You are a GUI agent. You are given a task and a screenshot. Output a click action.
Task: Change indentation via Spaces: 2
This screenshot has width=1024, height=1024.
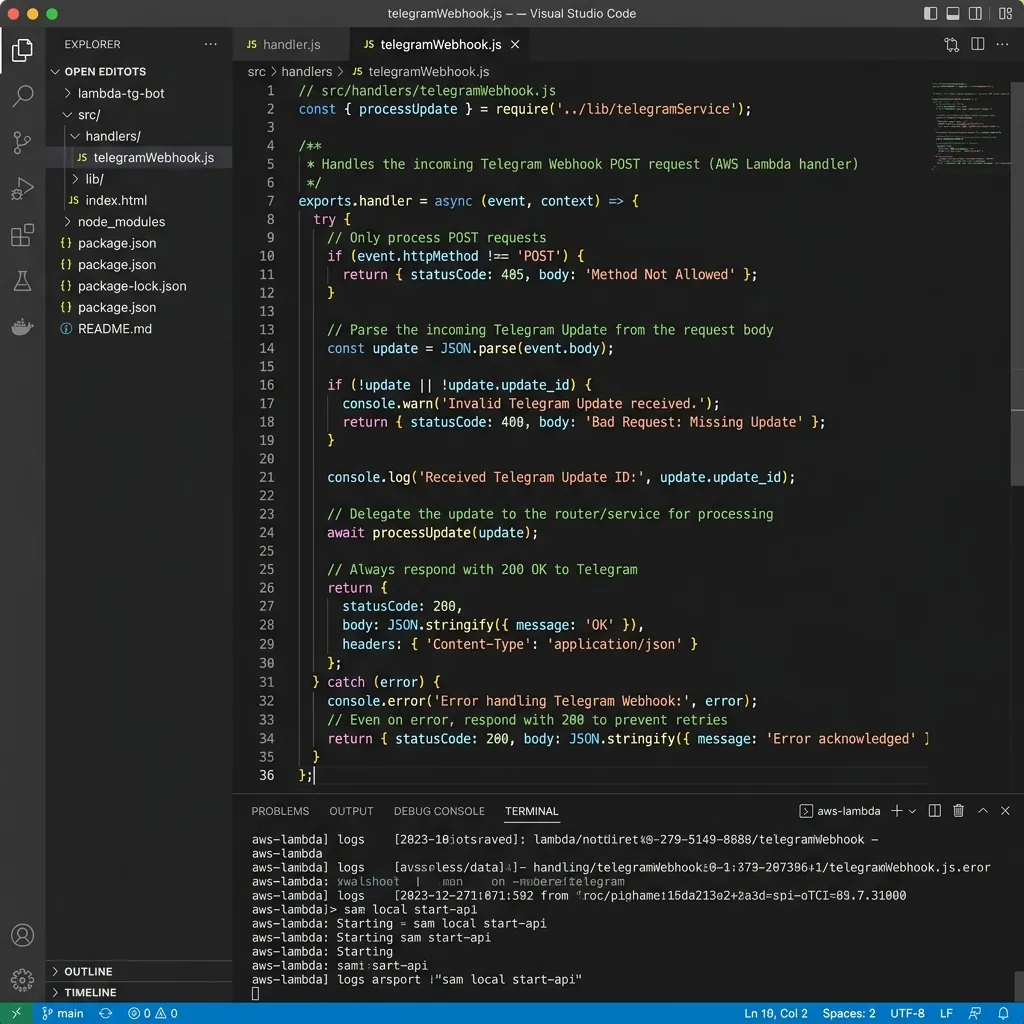tap(849, 1014)
